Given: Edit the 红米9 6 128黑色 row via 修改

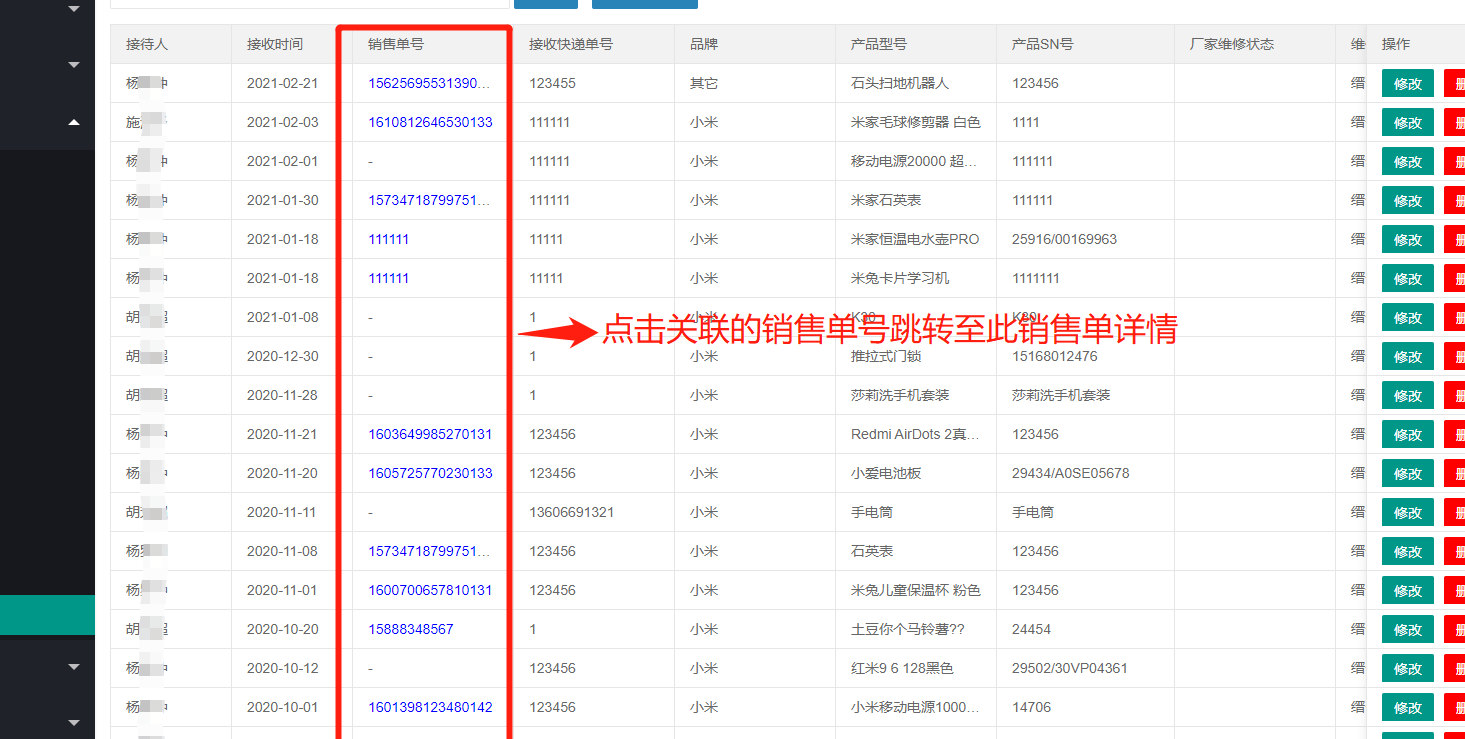Looking at the screenshot, I should [x=1408, y=669].
